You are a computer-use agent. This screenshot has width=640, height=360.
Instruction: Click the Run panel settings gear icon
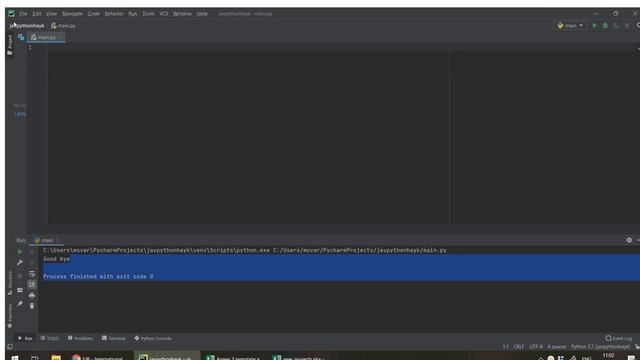click(x=629, y=240)
